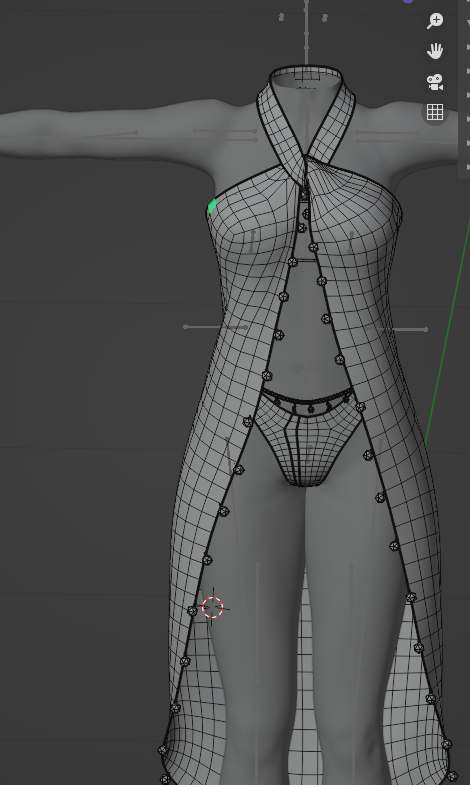
Task: Click the topmost button sphere below the neckline knot
Action: coord(305,194)
